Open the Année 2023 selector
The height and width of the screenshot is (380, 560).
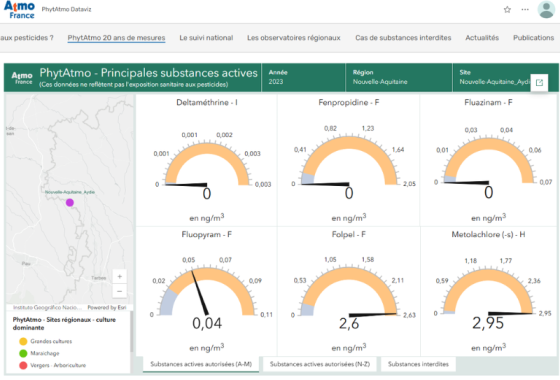(x=304, y=77)
